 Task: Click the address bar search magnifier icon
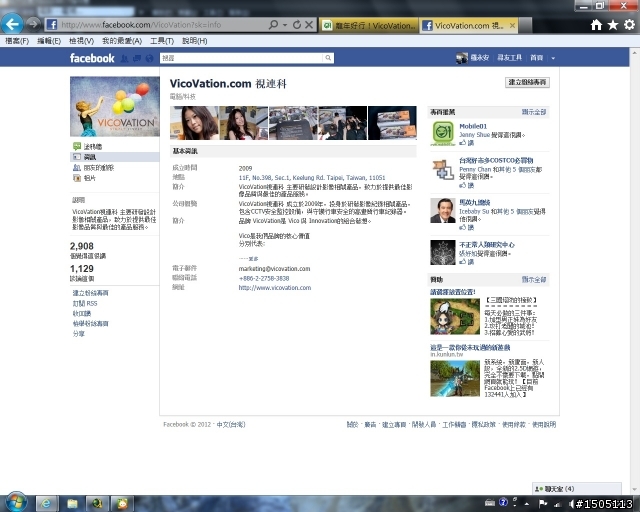273,25
